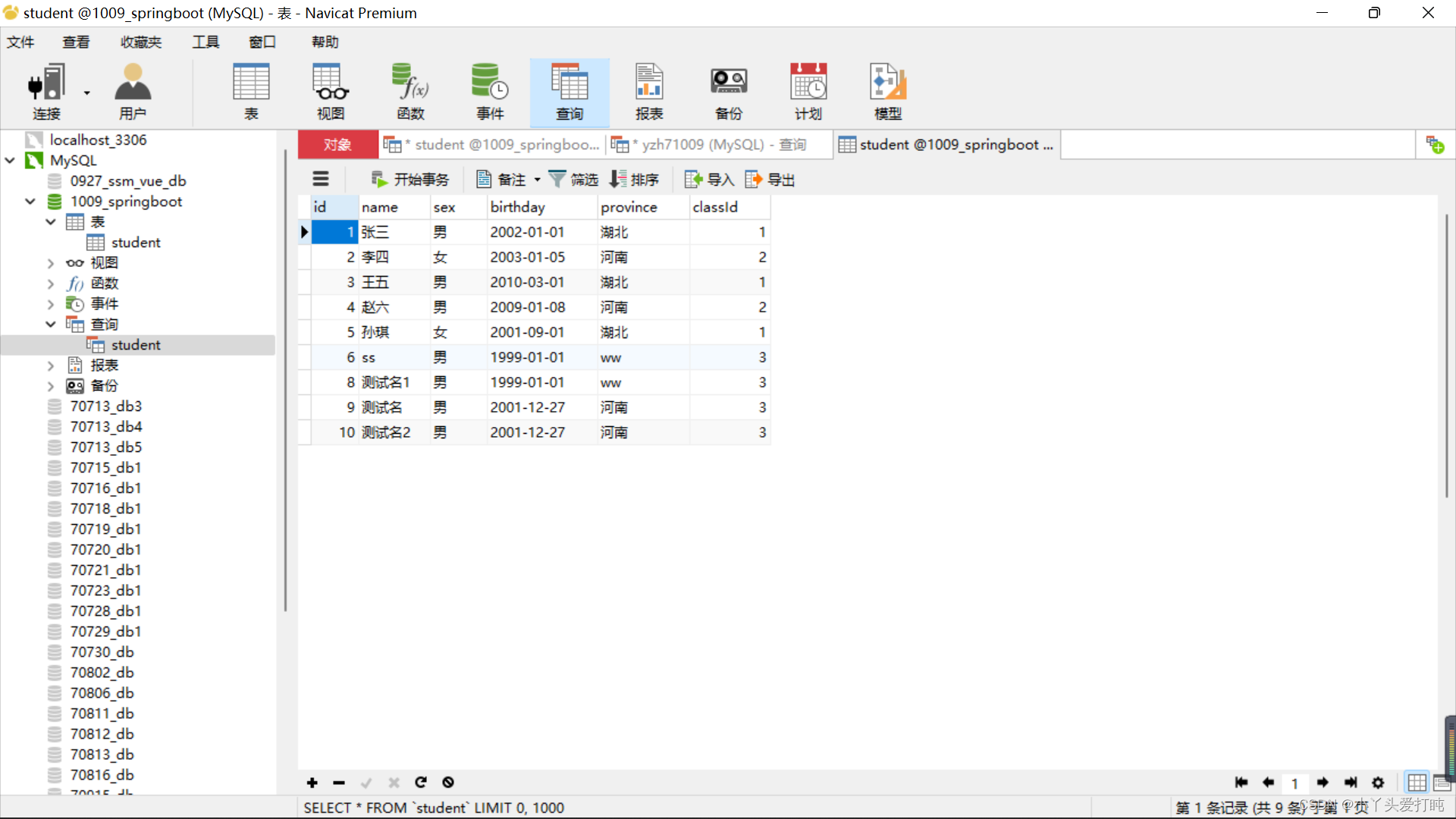Expand the 函数 node in the tree
The height and width of the screenshot is (819, 1456).
[x=51, y=283]
